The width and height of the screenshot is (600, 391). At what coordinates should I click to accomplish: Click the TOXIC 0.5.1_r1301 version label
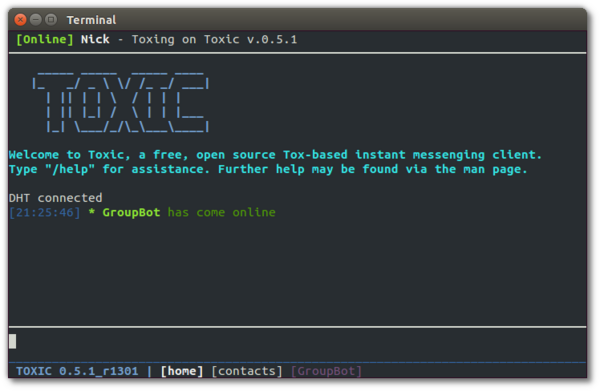click(x=77, y=371)
